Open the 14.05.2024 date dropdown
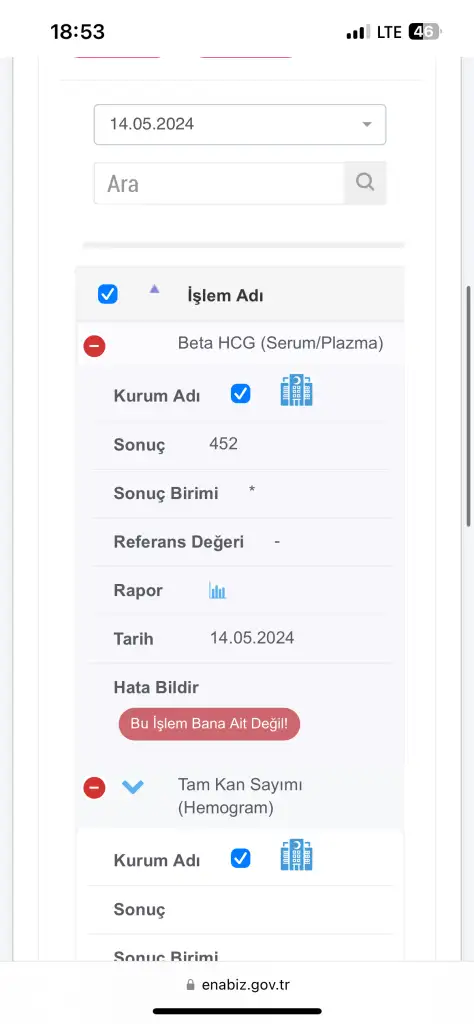474x1024 pixels. (240, 124)
